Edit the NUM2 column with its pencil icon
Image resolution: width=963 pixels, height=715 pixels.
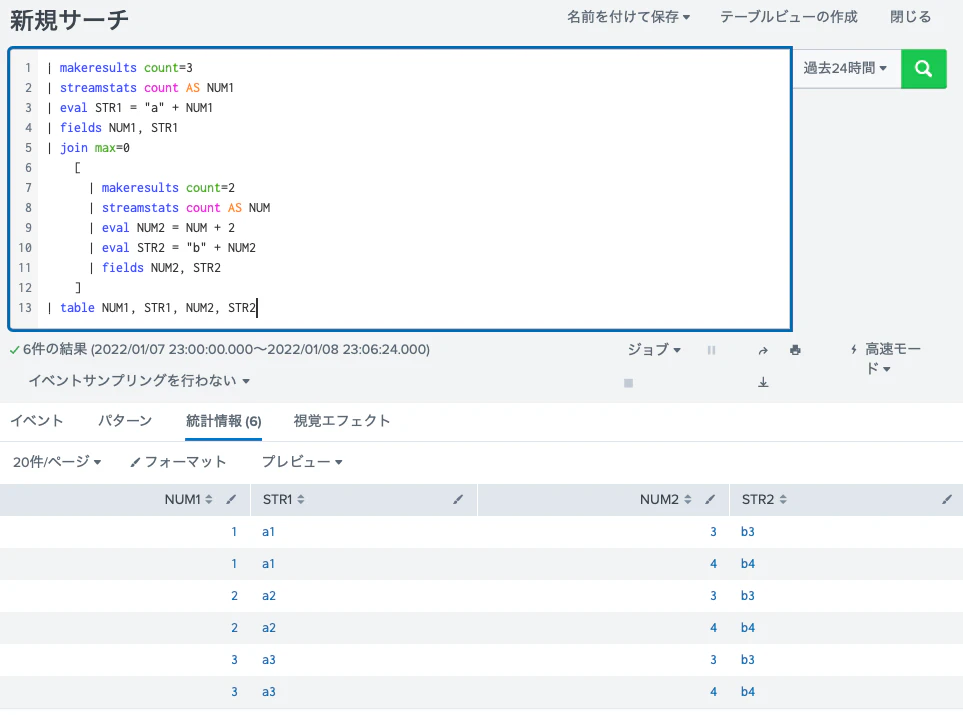tap(710, 499)
